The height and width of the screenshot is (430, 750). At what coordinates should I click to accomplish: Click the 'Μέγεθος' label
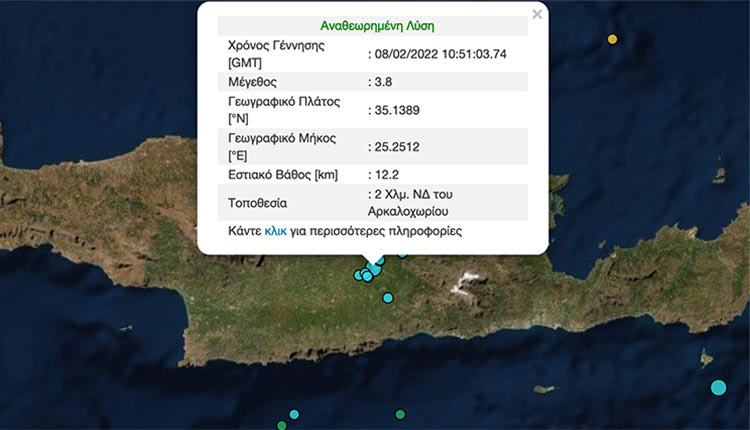coord(253,82)
